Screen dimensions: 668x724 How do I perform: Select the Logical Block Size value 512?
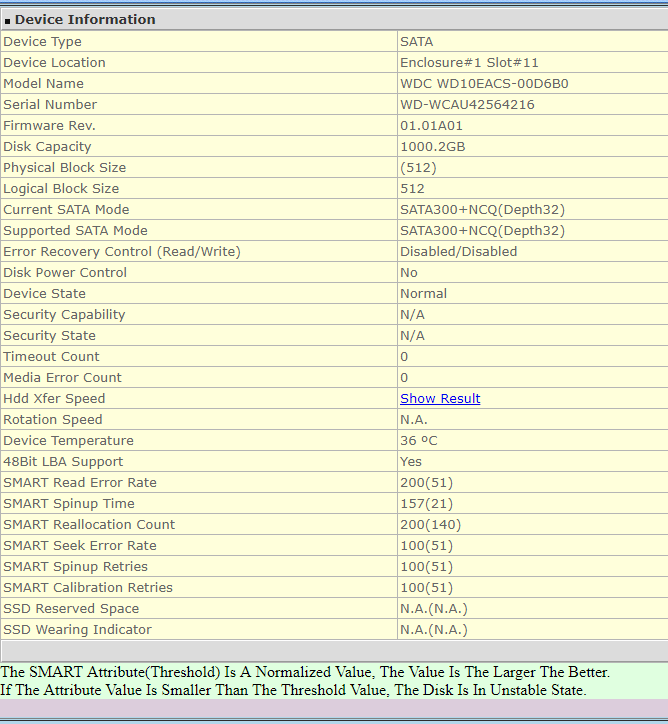click(412, 188)
